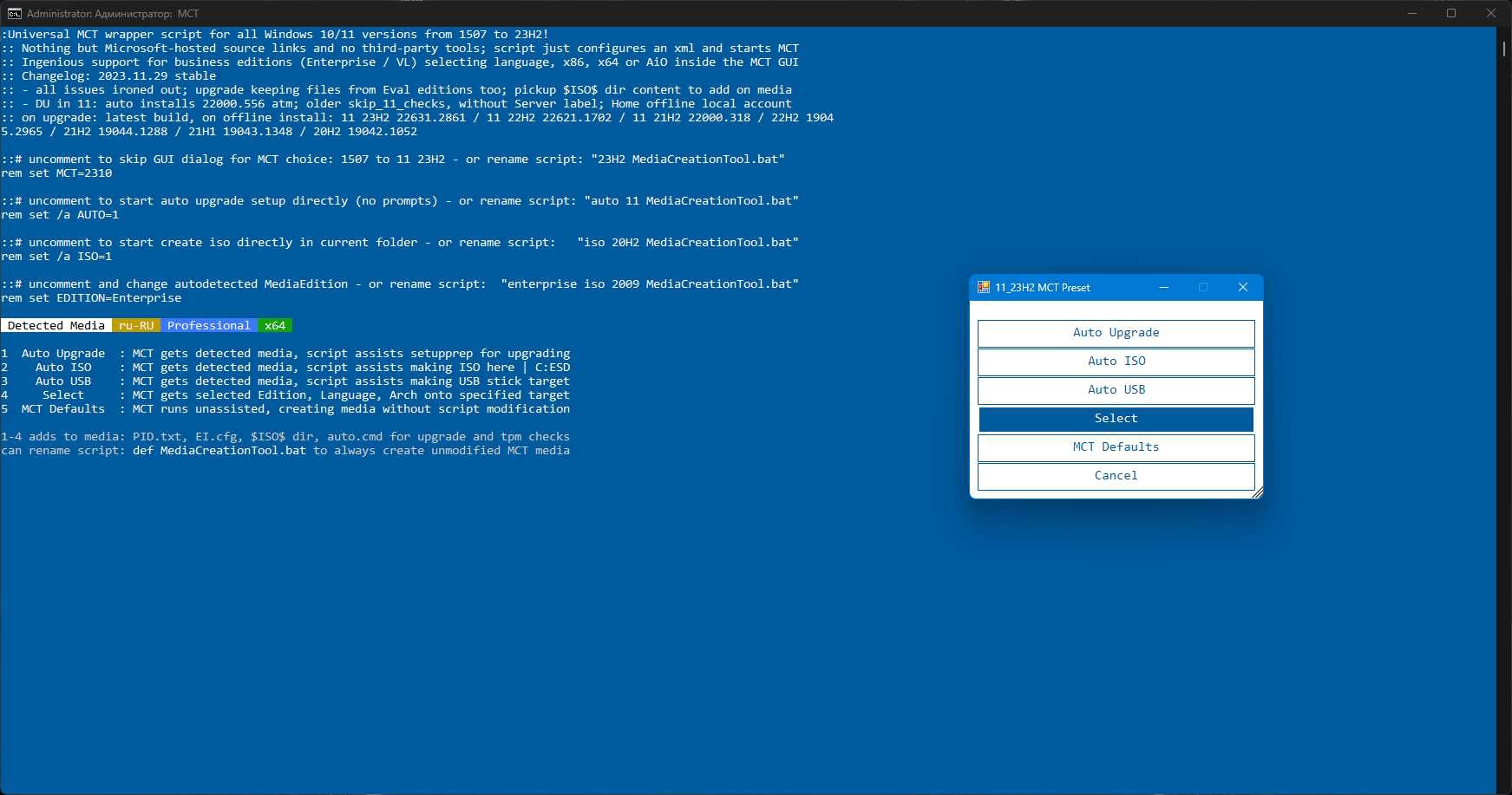This screenshot has width=1512, height=795.
Task: Click the Auto Upgrade preset button
Action: pyautogui.click(x=1116, y=333)
